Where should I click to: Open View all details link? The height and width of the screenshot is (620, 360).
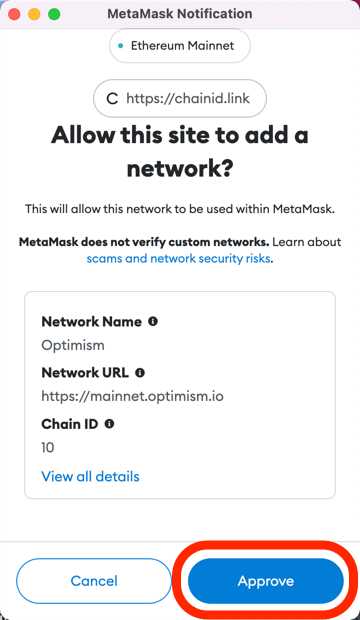(90, 476)
